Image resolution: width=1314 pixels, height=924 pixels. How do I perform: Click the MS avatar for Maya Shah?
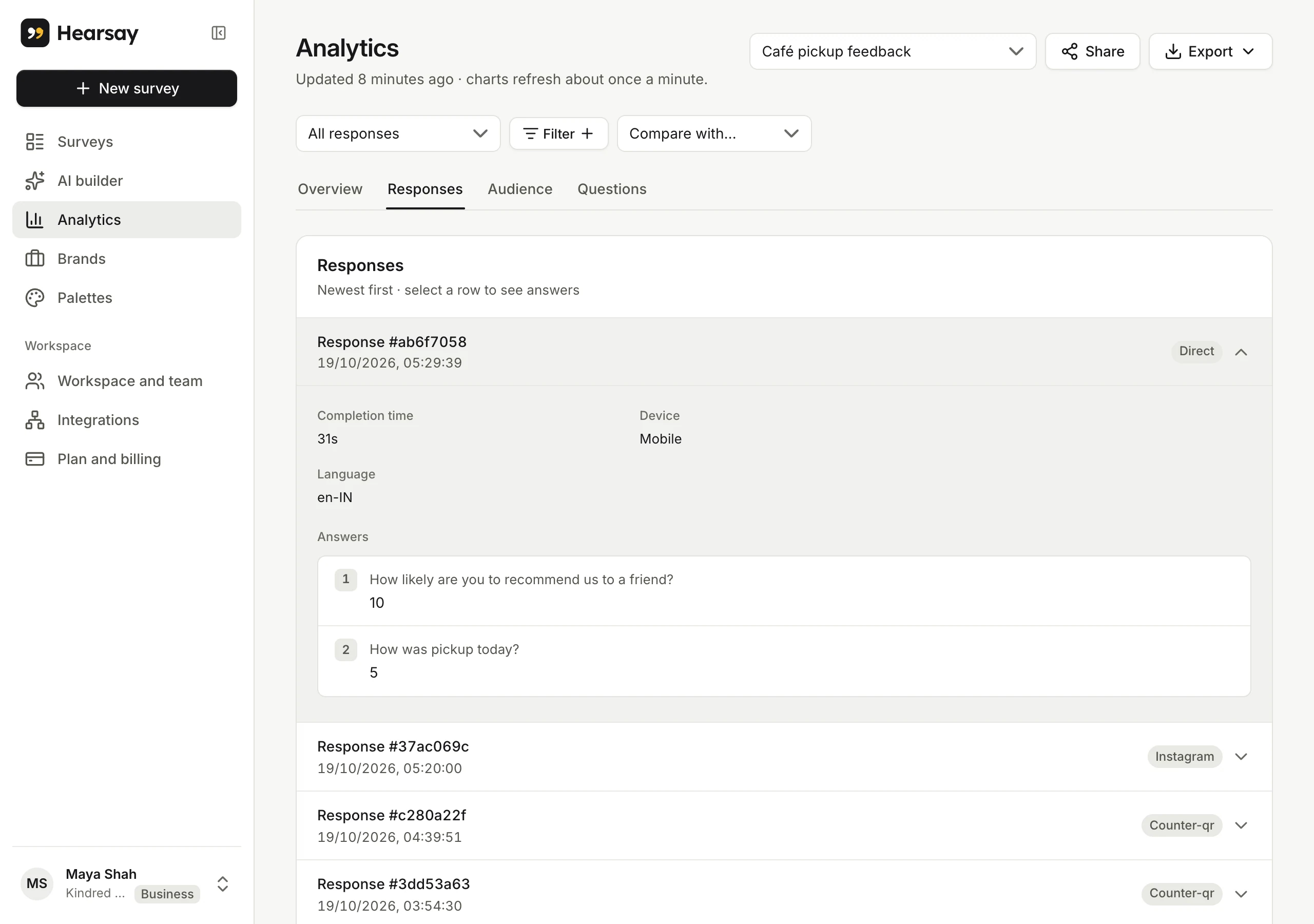[37, 883]
